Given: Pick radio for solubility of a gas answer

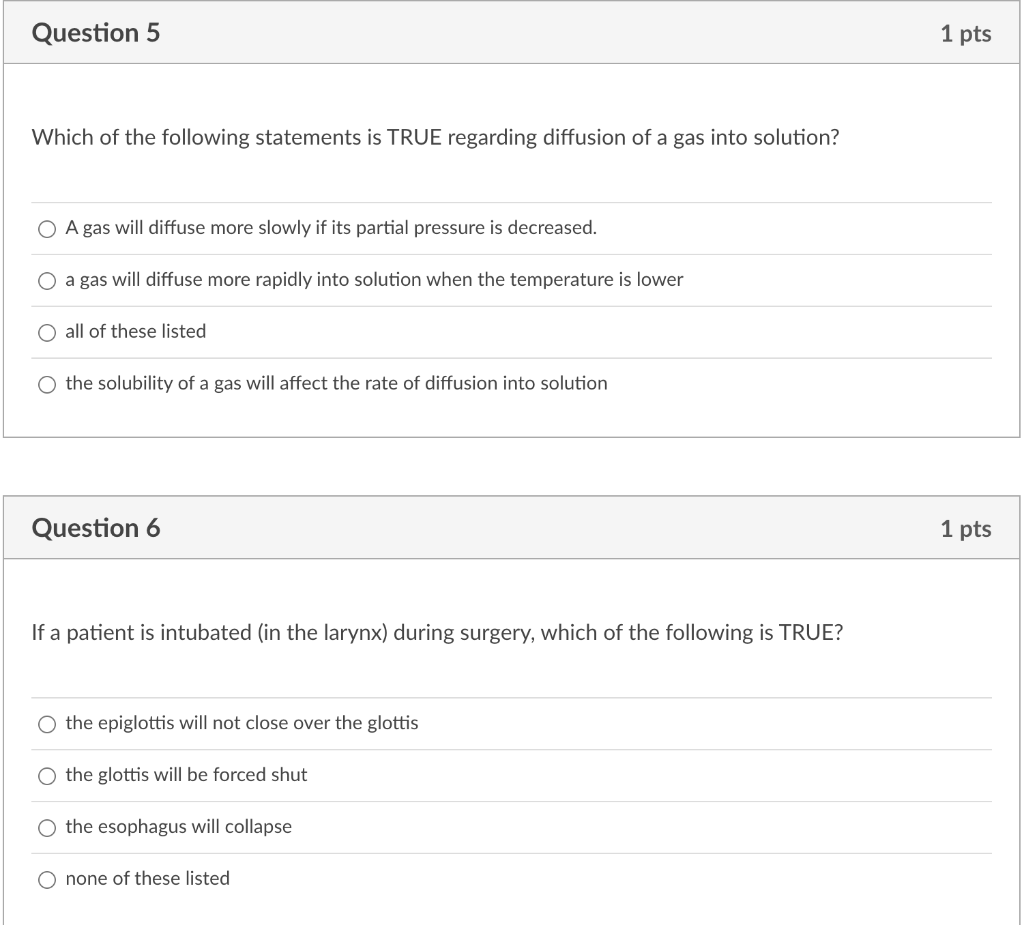Looking at the screenshot, I should tap(47, 384).
